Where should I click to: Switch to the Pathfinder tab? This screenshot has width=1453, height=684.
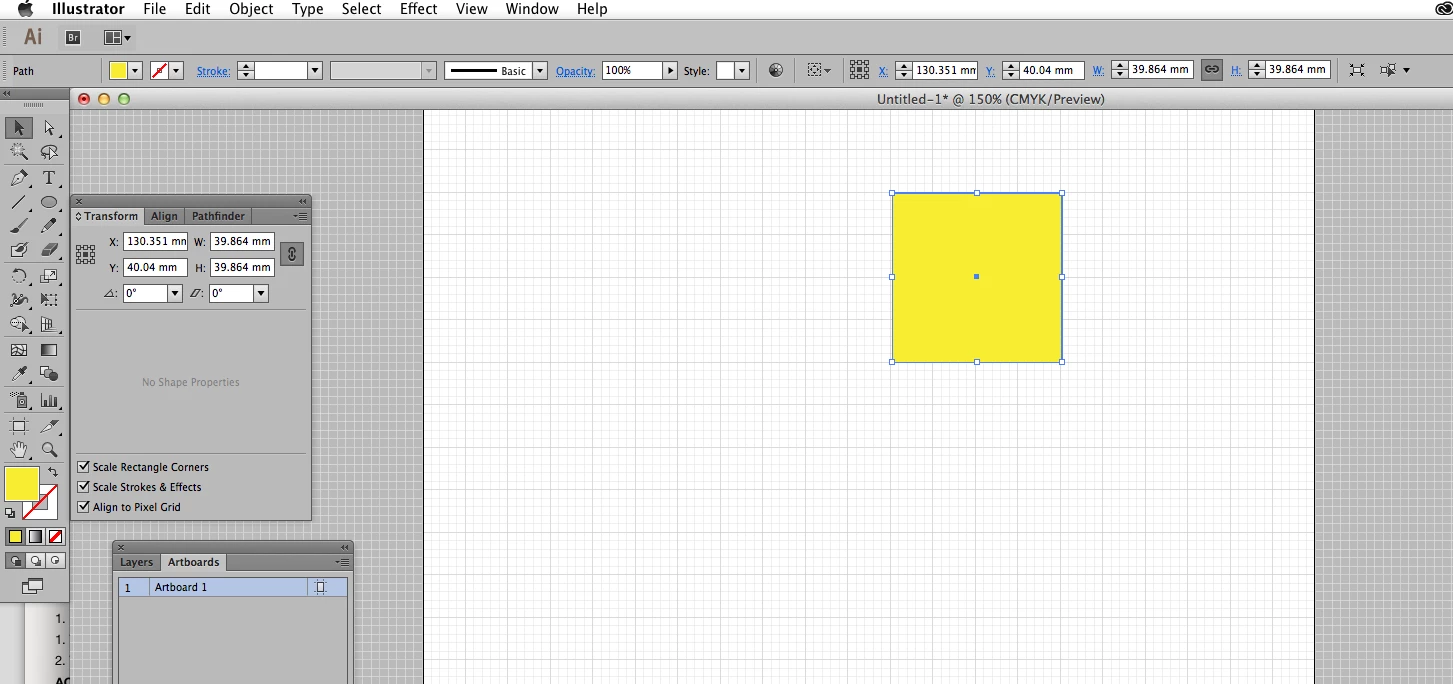click(218, 216)
